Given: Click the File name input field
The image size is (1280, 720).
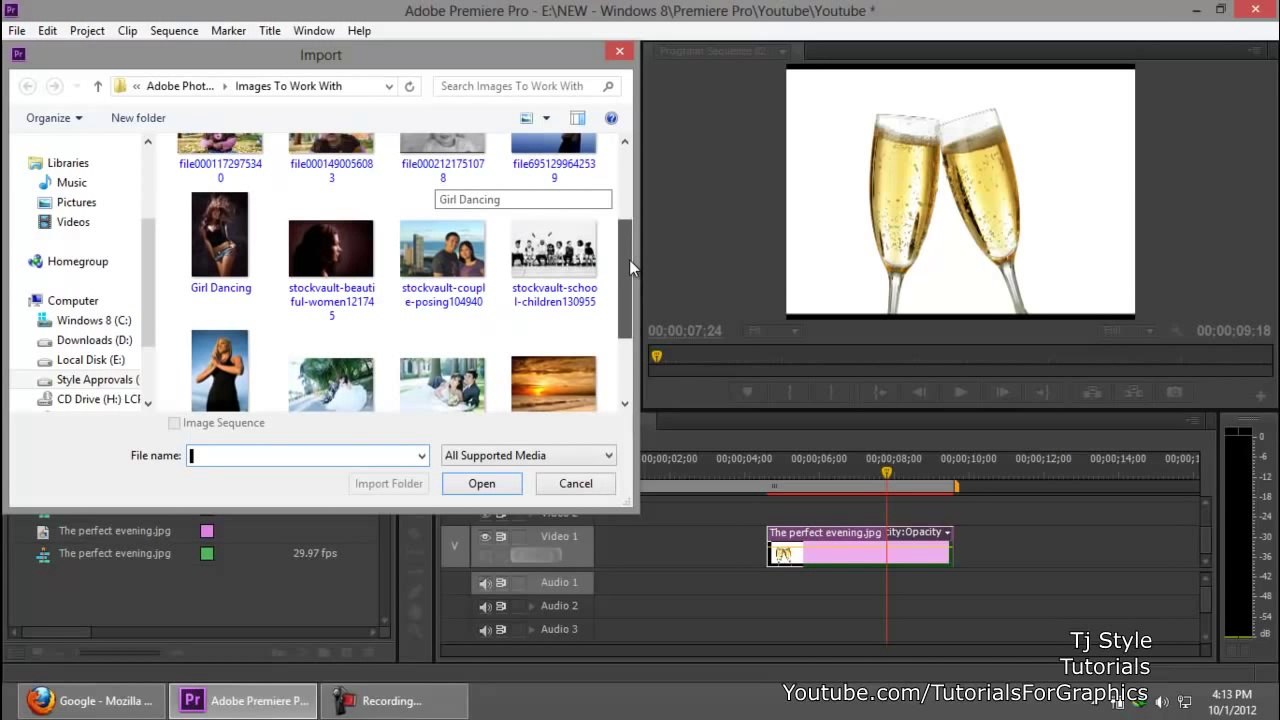Looking at the screenshot, I should [307, 456].
